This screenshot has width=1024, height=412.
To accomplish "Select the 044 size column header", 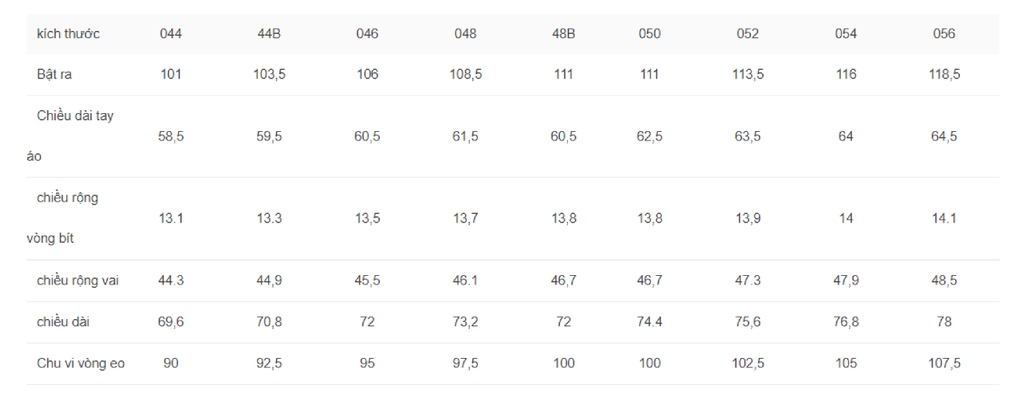I will [x=170, y=34].
